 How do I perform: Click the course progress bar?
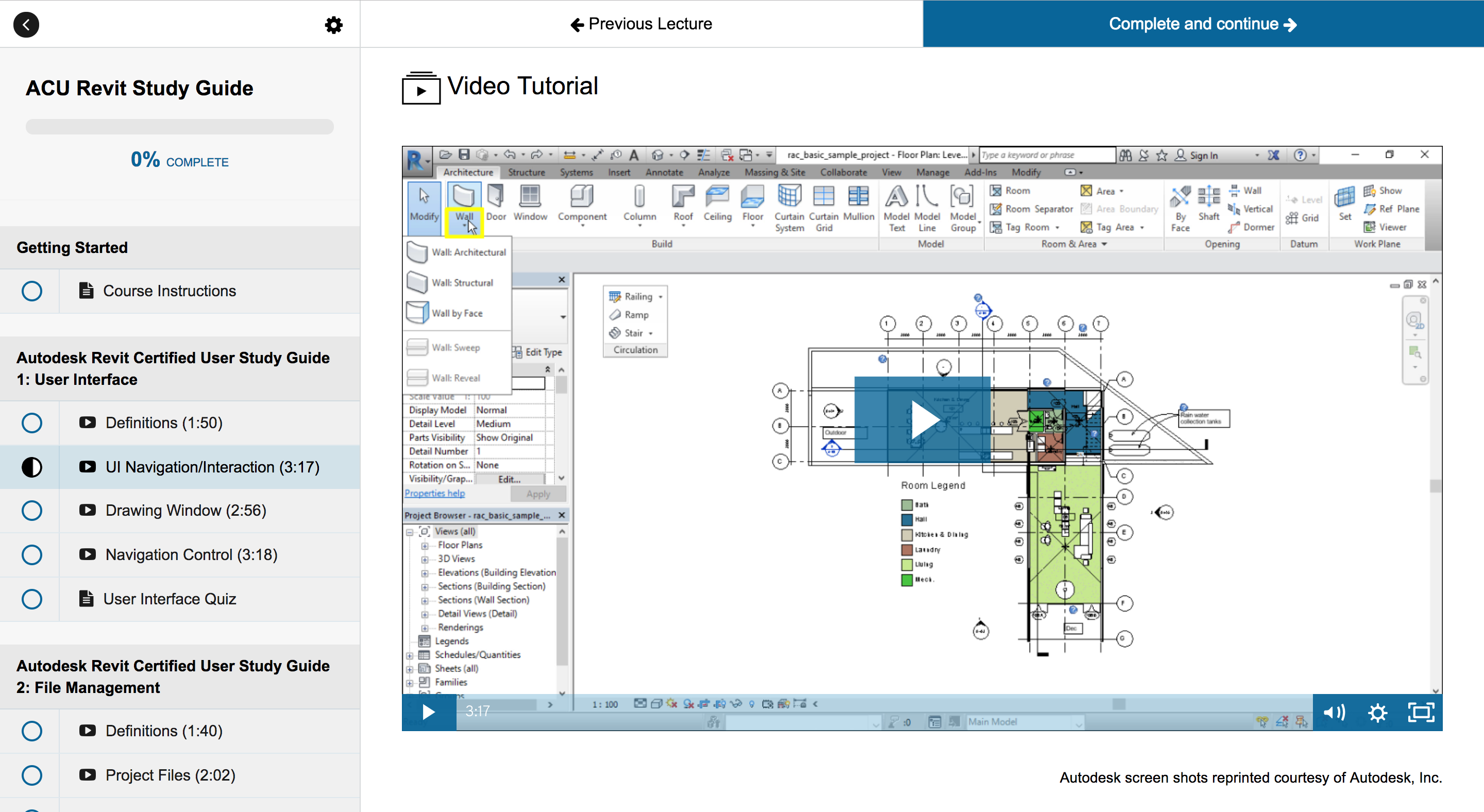[180, 127]
